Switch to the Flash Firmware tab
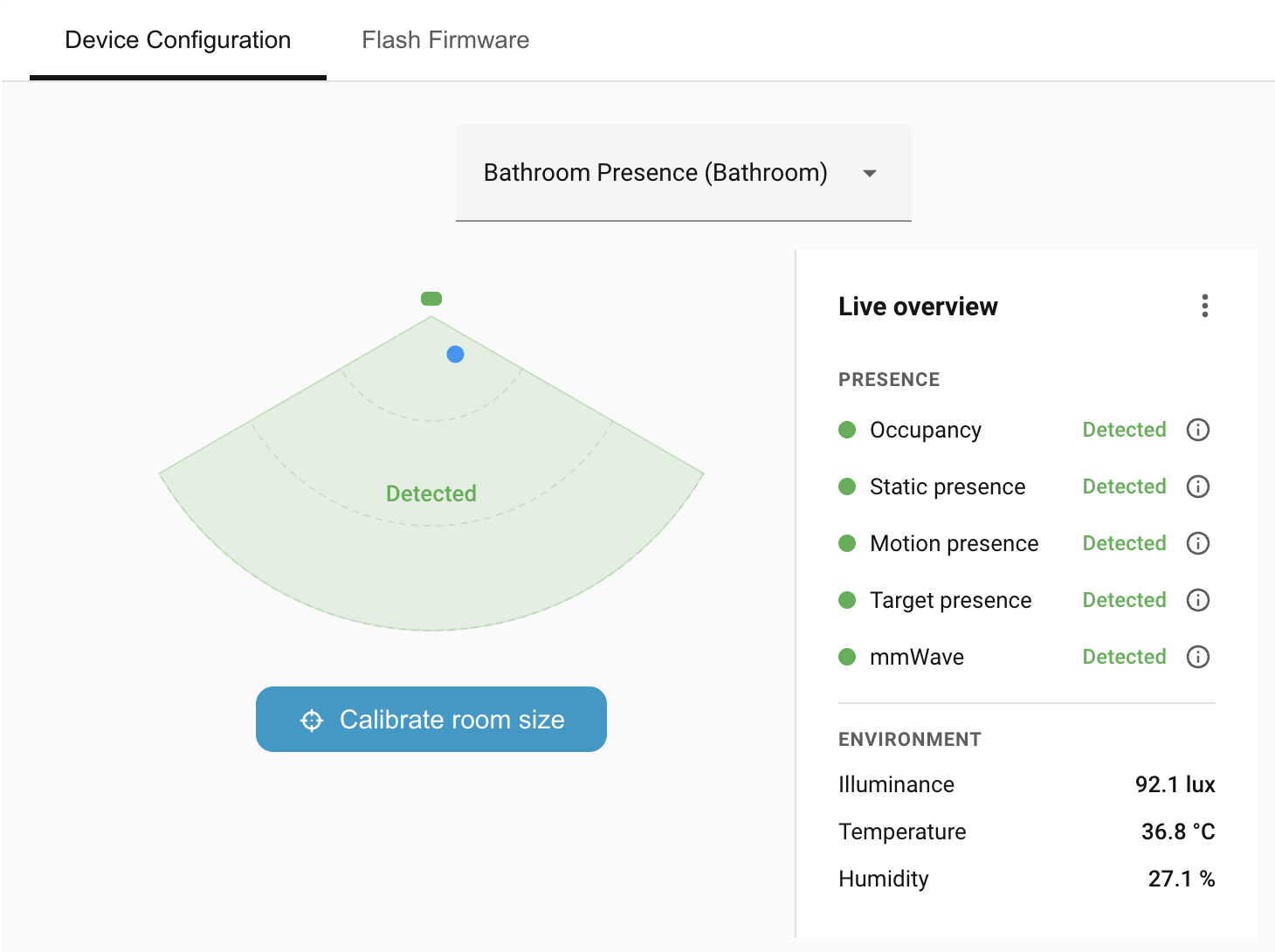 point(445,40)
